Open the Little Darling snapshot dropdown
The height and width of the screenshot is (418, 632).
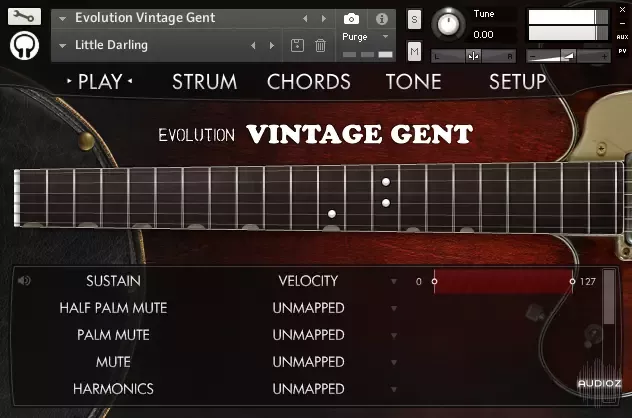click(62, 46)
